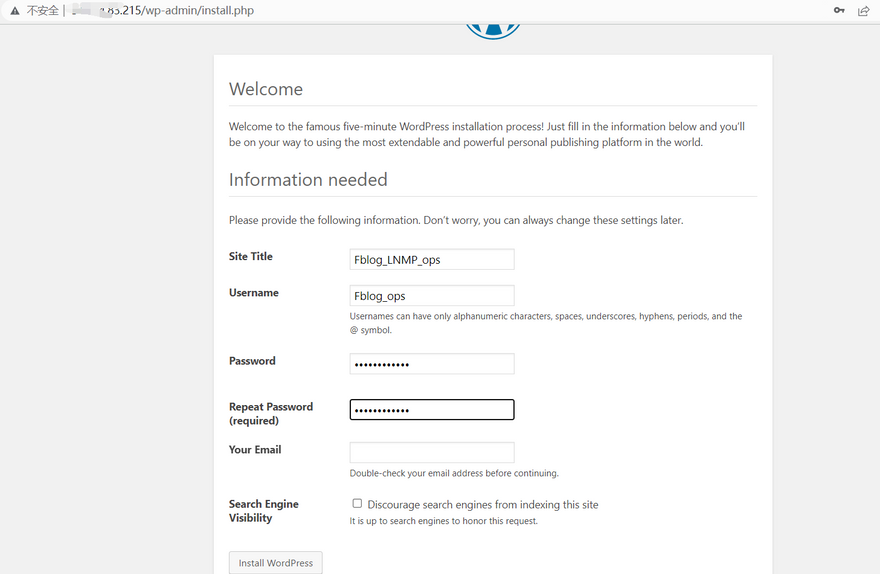
Task: Click 'It is up to search engines' note
Action: click(x=443, y=521)
